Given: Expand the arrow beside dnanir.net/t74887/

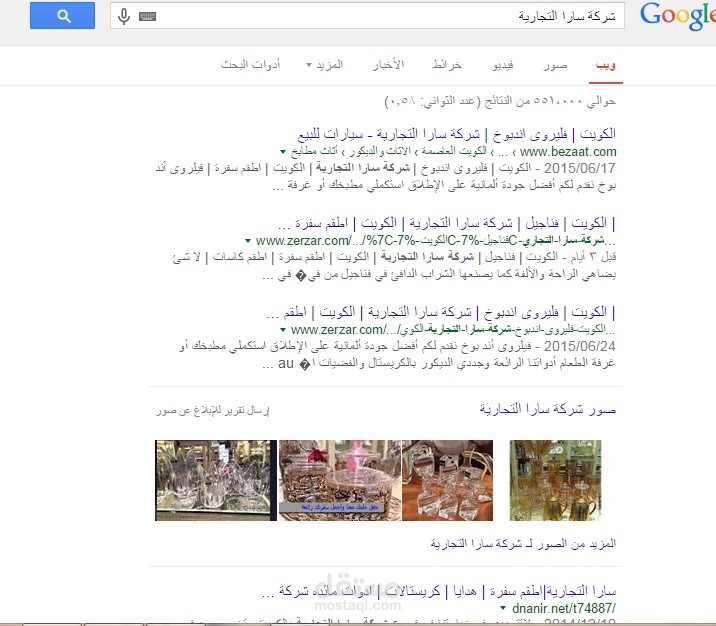Looking at the screenshot, I should point(503,608).
